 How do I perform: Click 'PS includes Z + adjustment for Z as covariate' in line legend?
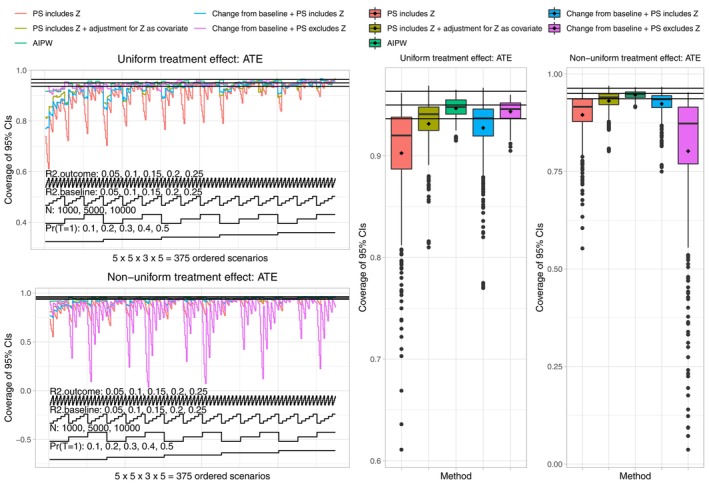tap(110, 28)
